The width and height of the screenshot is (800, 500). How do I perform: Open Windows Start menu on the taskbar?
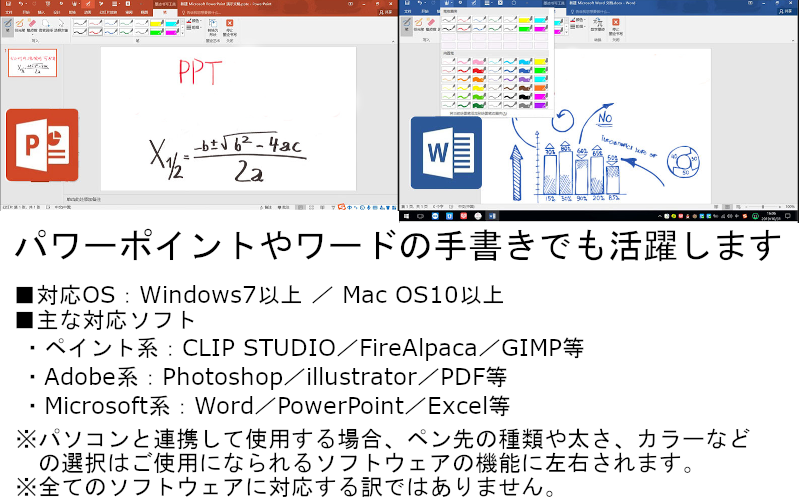pos(405,215)
